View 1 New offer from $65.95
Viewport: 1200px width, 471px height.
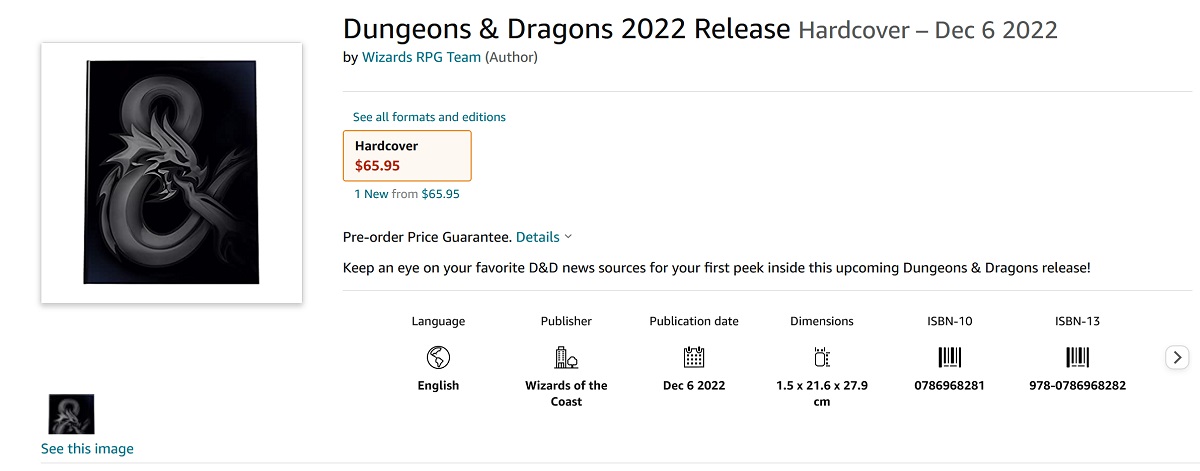pyautogui.click(x=407, y=194)
